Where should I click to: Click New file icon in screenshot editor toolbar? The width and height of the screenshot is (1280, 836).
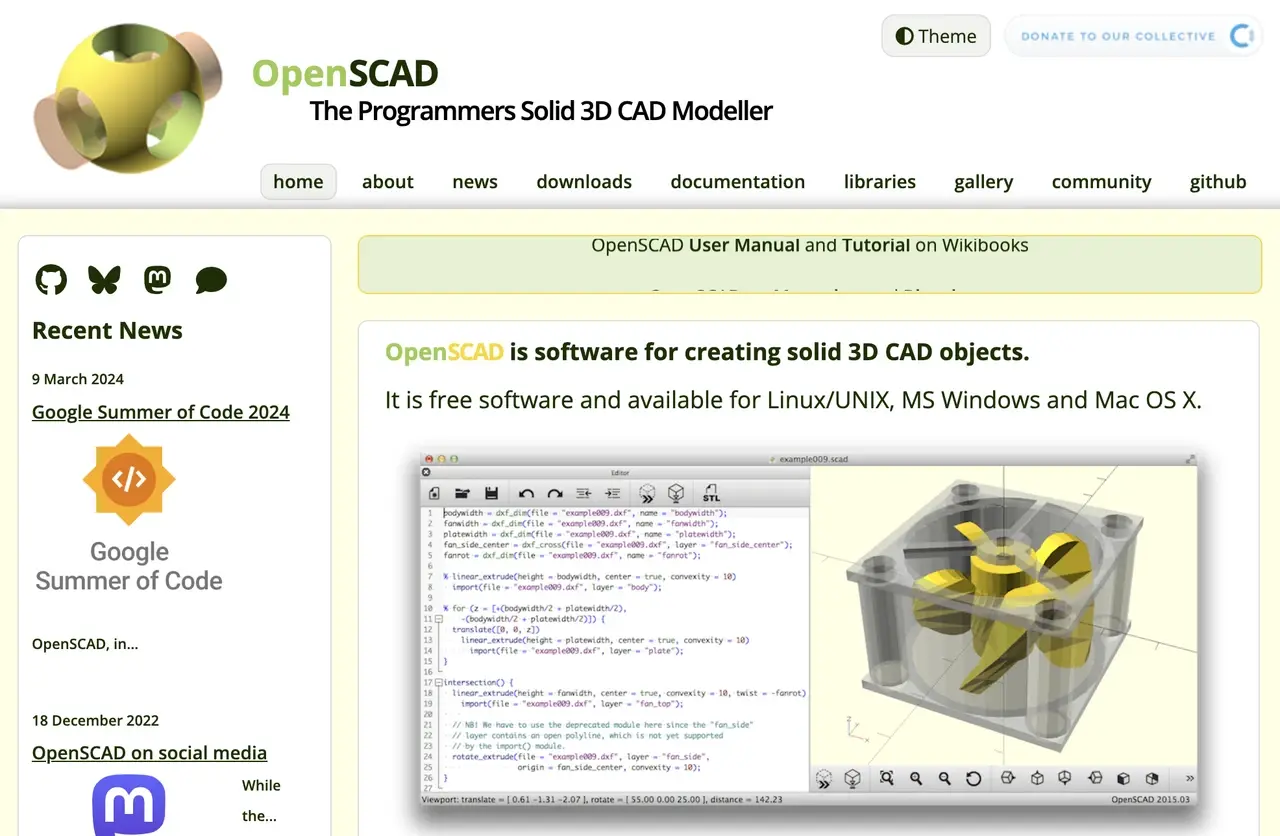[x=434, y=493]
